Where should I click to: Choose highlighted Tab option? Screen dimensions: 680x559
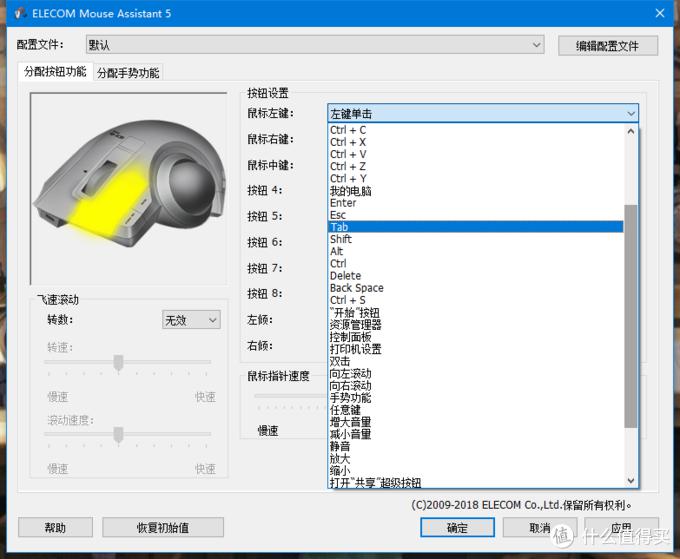coord(476,227)
